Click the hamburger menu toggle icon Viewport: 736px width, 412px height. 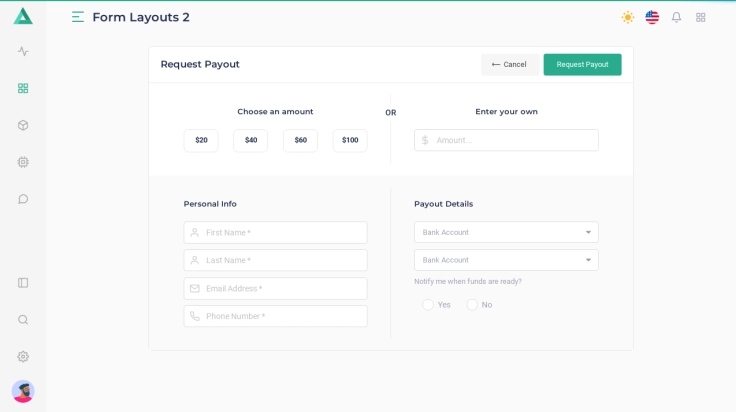78,17
